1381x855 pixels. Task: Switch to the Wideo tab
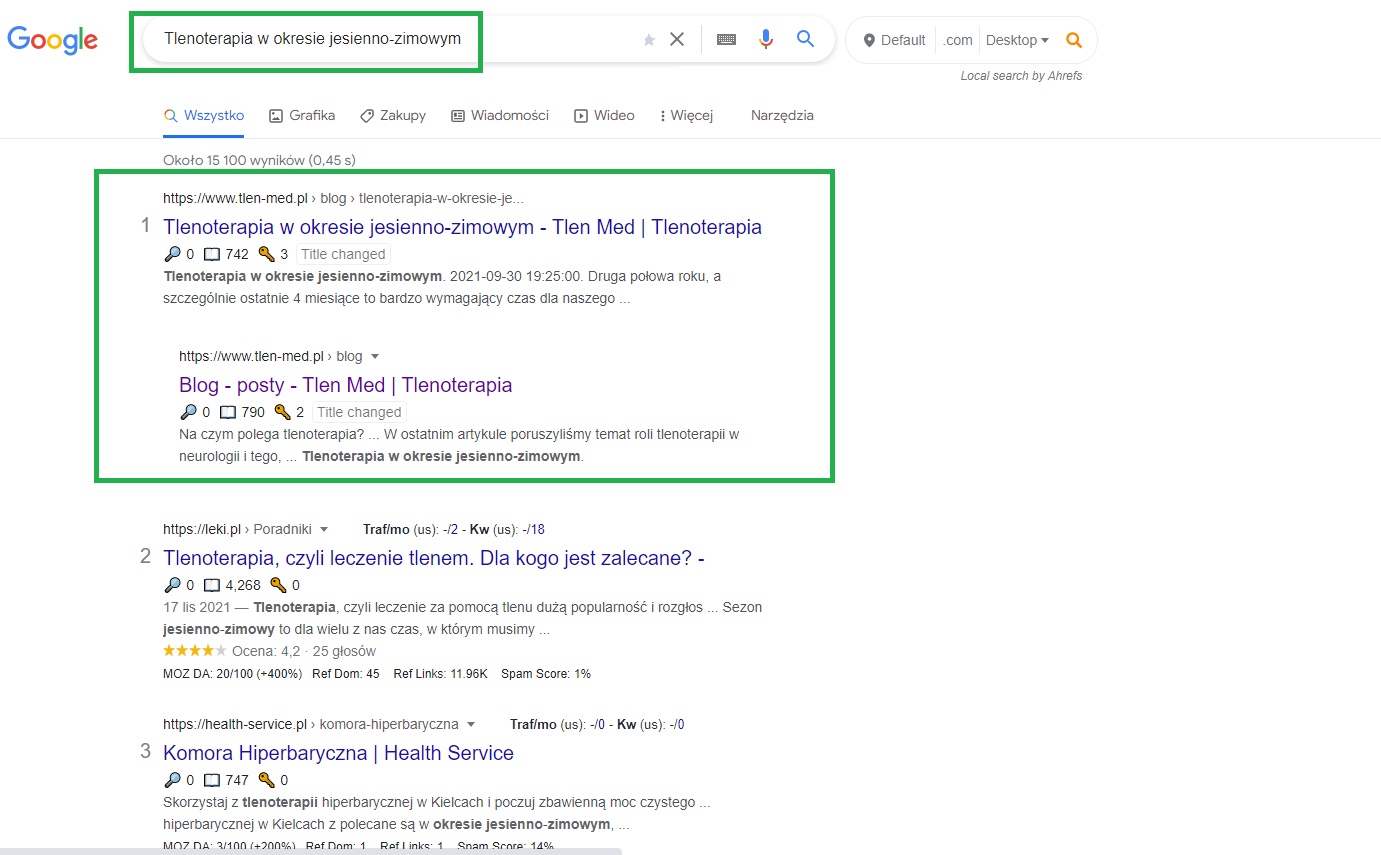[604, 116]
